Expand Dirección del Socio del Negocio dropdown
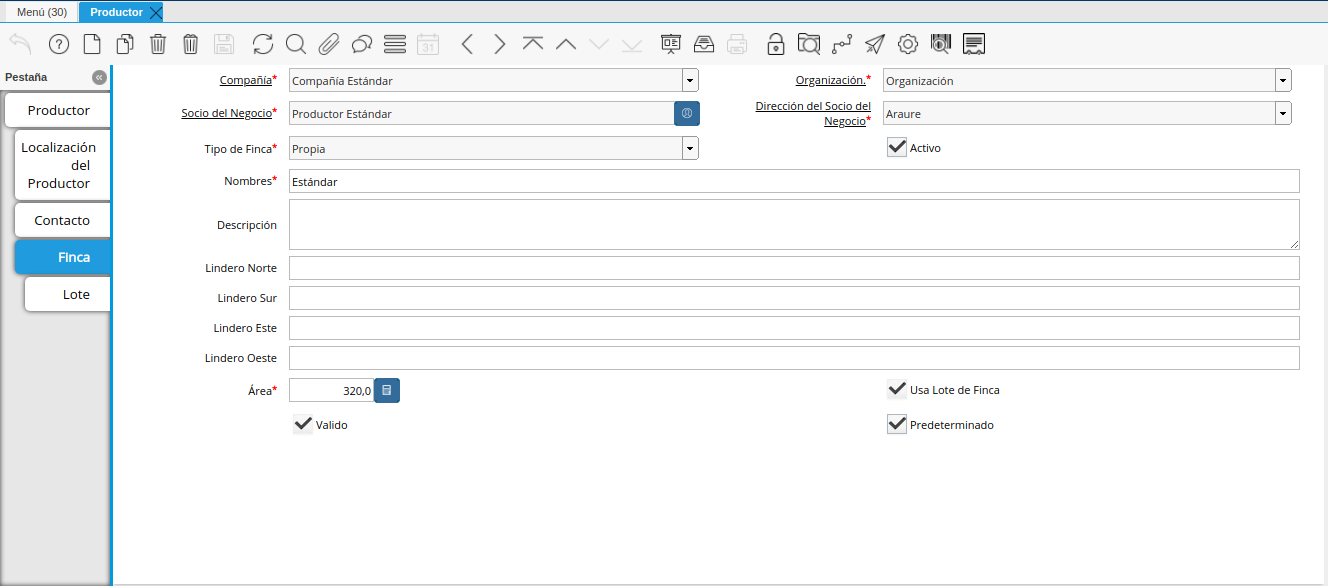Viewport: 1328px width, 587px height. tap(1283, 114)
